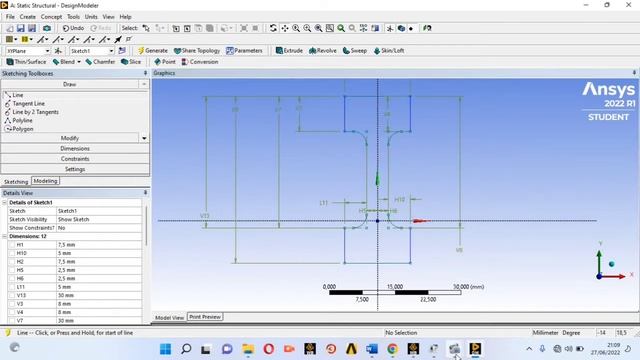This screenshot has width=640, height=360.
Task: Click the New Plane icon beside XYPlane
Action: click(58, 51)
